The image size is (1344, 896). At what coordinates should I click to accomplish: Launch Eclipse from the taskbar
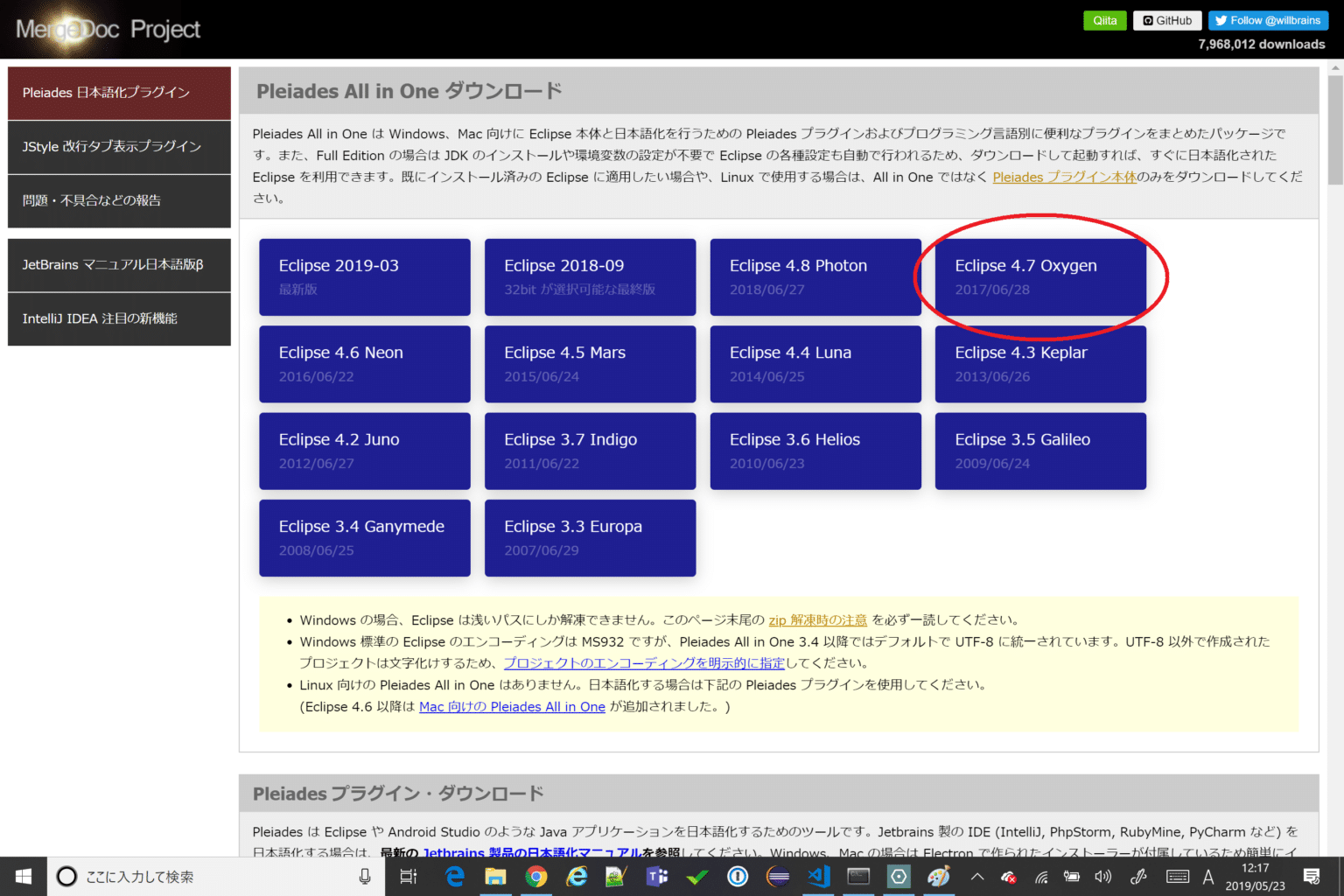tap(778, 876)
